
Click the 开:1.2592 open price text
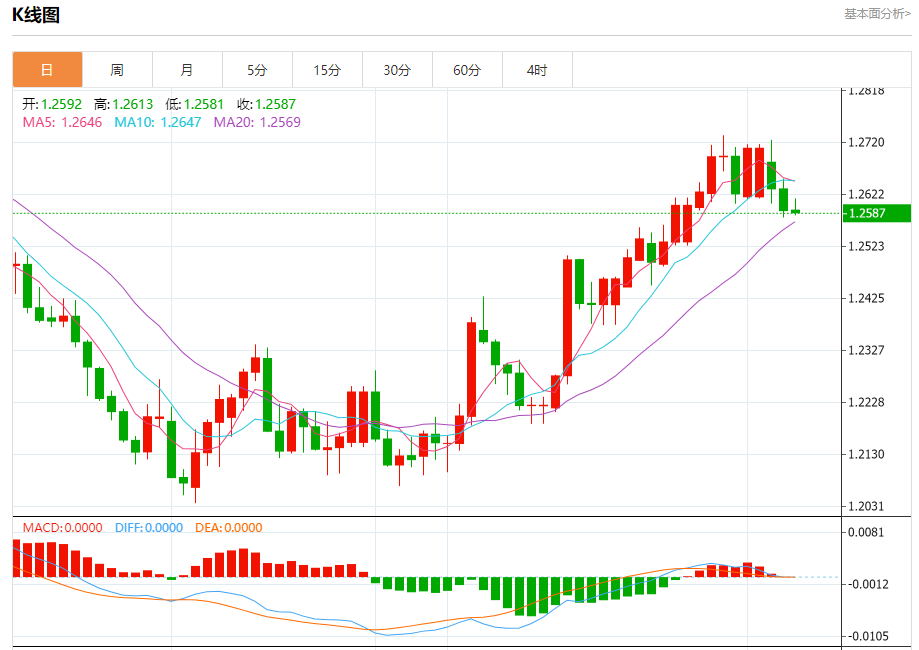52,104
